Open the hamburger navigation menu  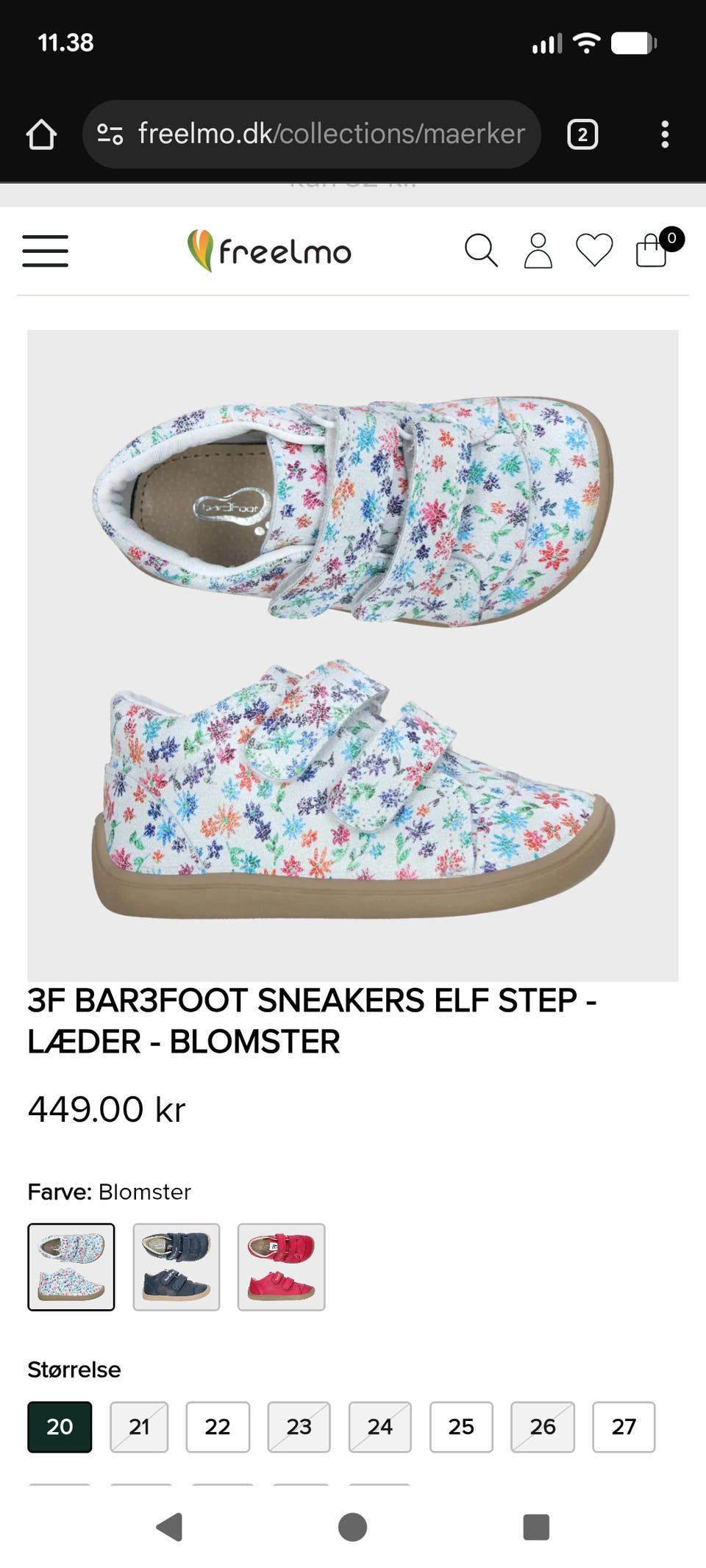(x=45, y=251)
